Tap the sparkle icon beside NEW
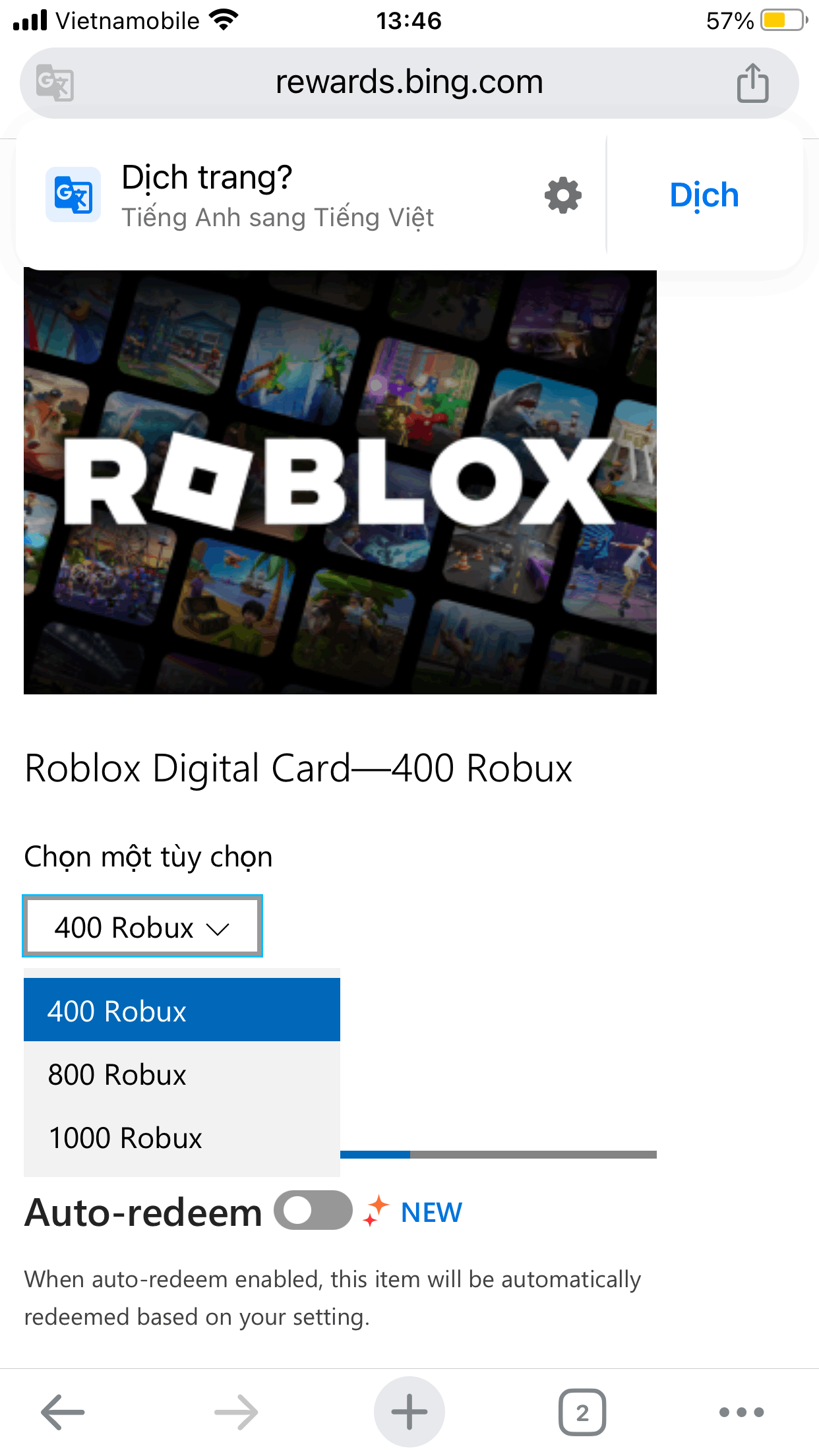This screenshot has height=1456, width=819. (x=377, y=1211)
